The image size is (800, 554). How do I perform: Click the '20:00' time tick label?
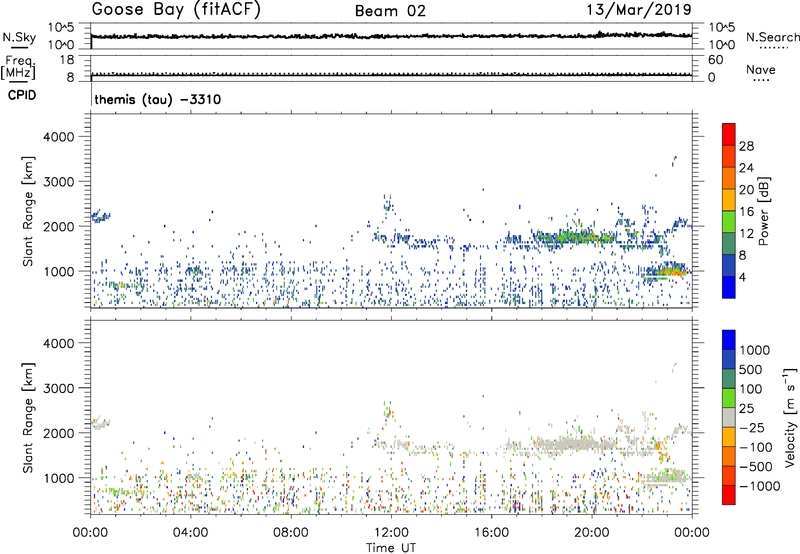(x=592, y=533)
